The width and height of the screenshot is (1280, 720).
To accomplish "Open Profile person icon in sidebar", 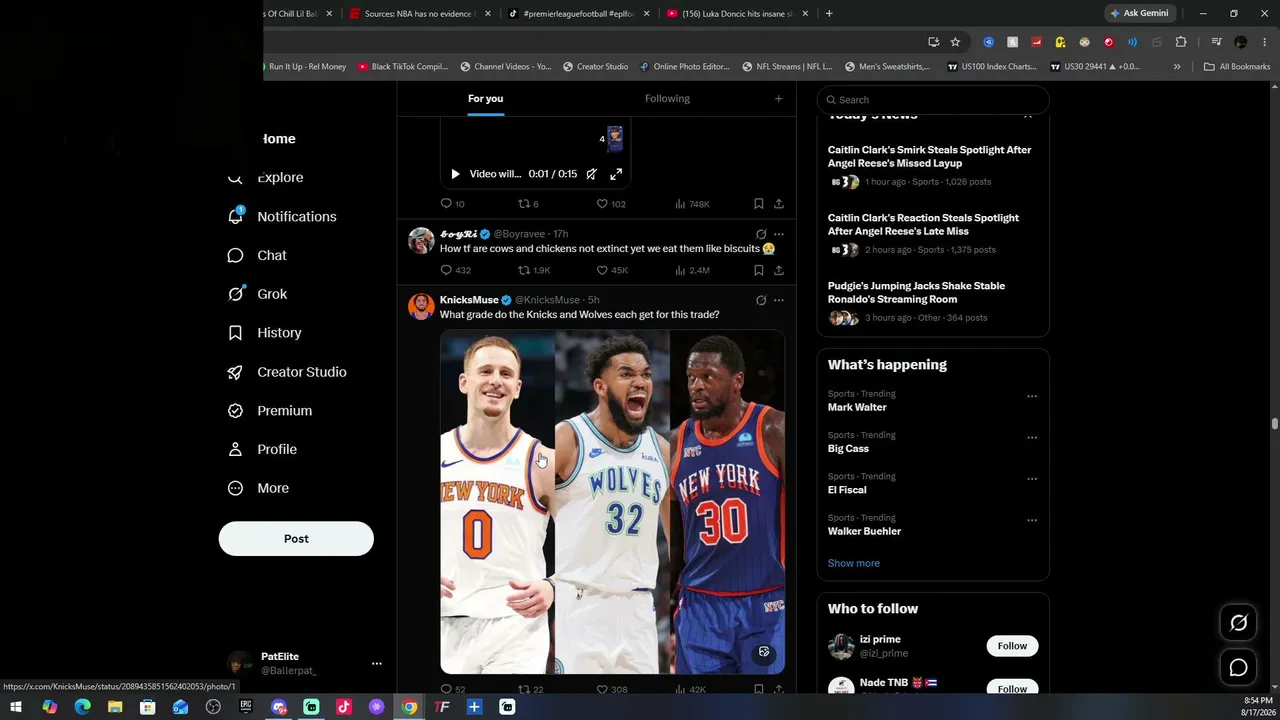I will point(236,450).
